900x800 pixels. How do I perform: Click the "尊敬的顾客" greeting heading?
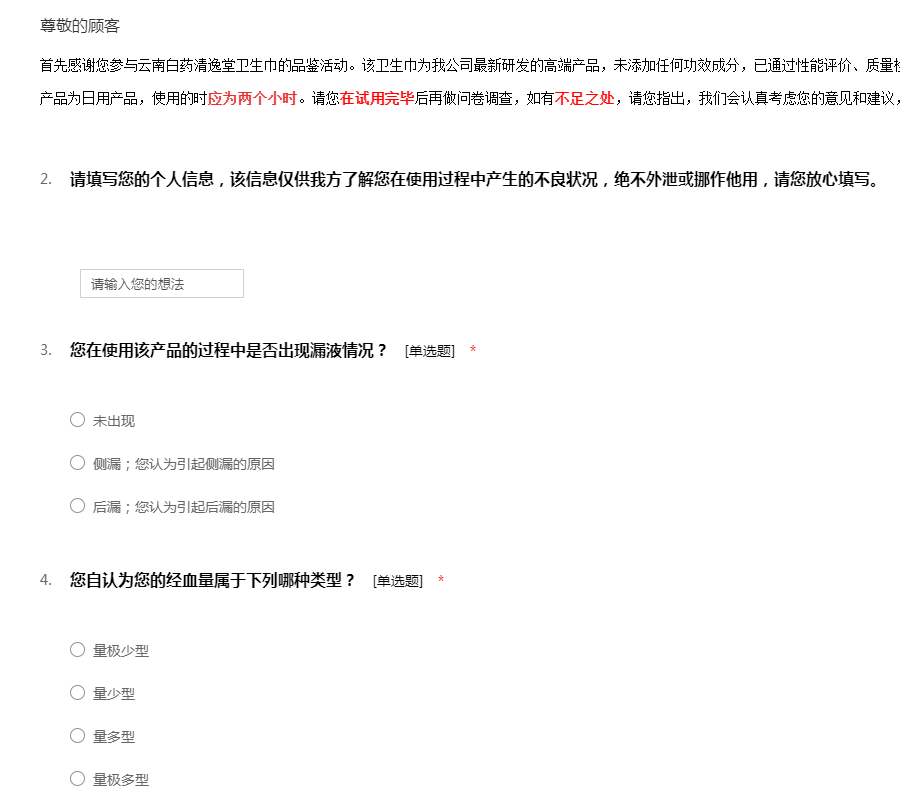80,26
